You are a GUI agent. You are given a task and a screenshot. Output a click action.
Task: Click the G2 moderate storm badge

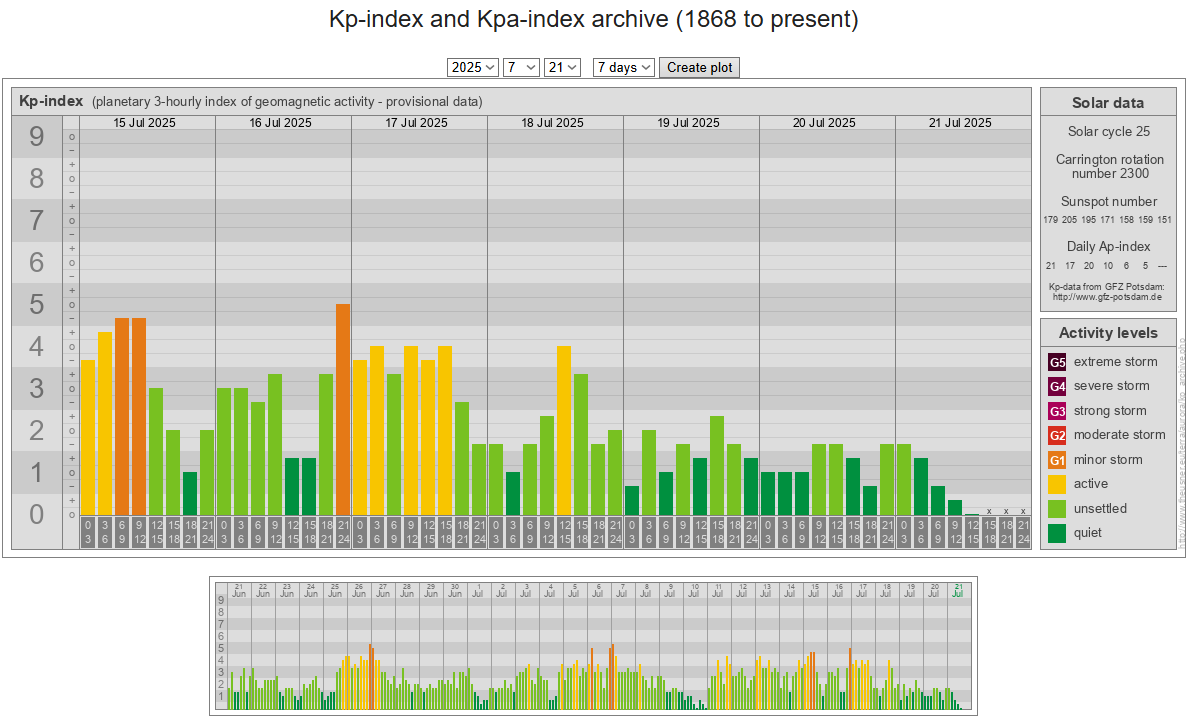pyautogui.click(x=1057, y=435)
